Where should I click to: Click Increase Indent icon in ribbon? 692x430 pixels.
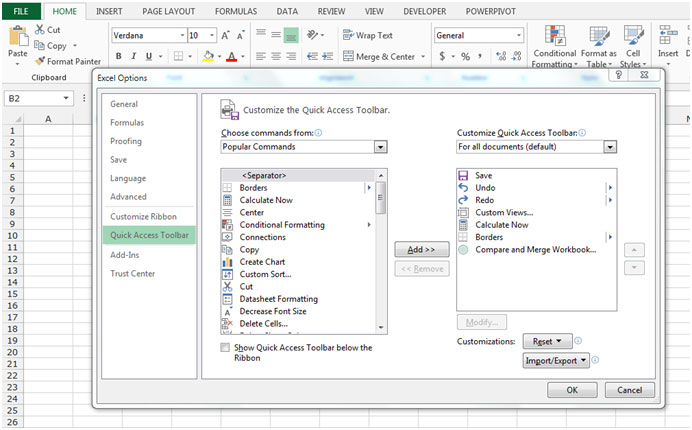pos(327,56)
